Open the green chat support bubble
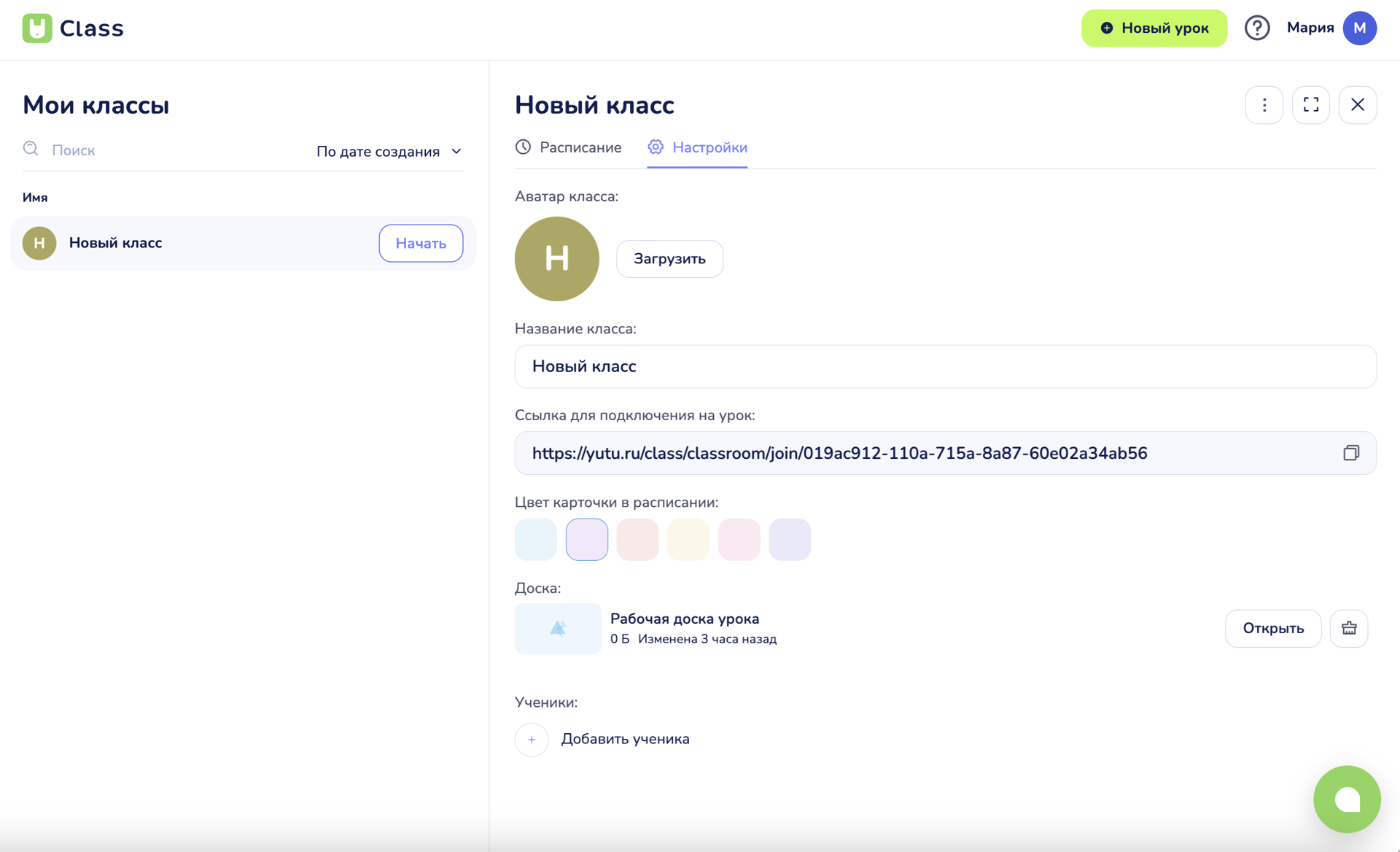The image size is (1400, 852). (x=1346, y=799)
